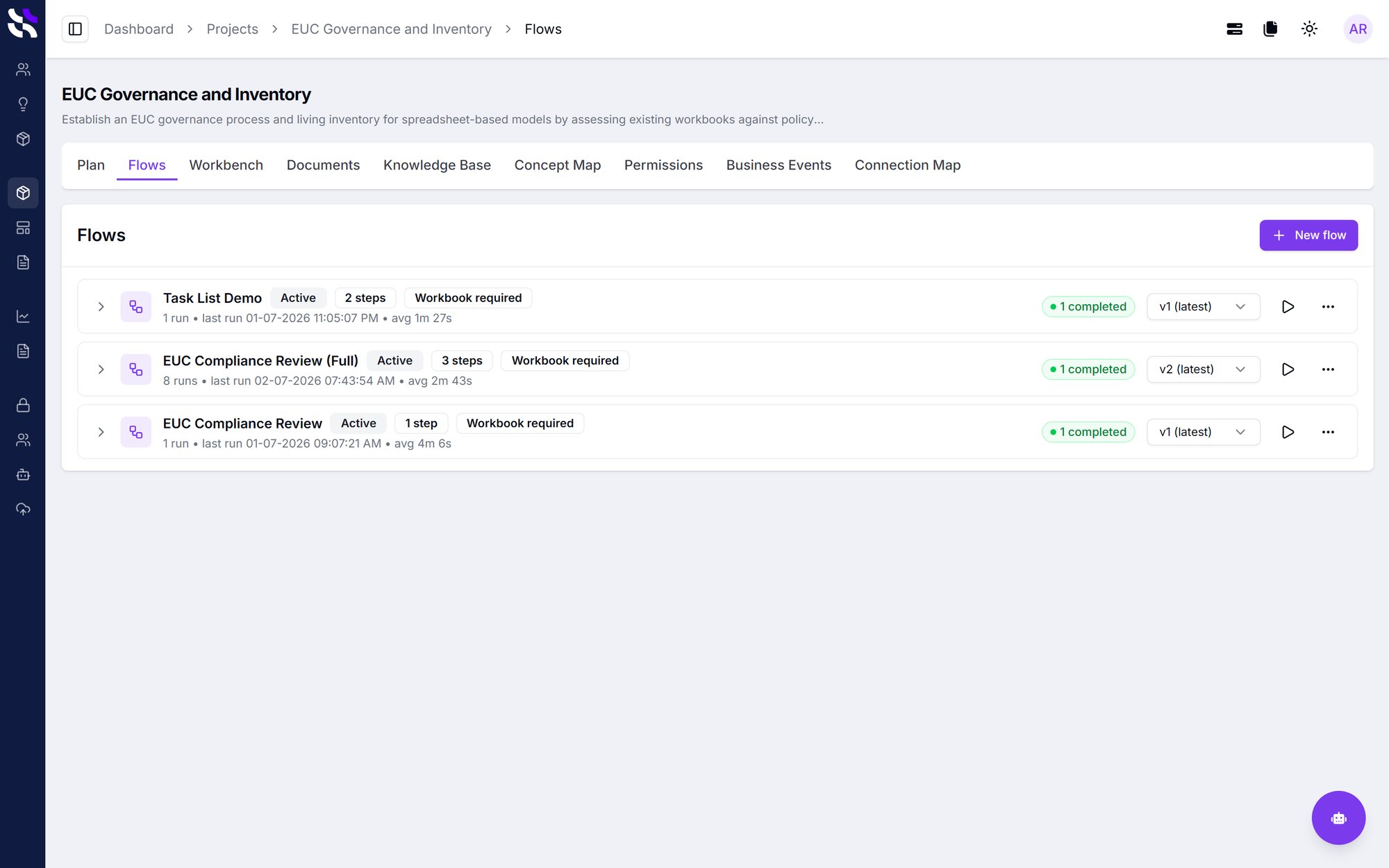Image resolution: width=1389 pixels, height=868 pixels.
Task: Switch to the Workbench tab
Action: 226,165
